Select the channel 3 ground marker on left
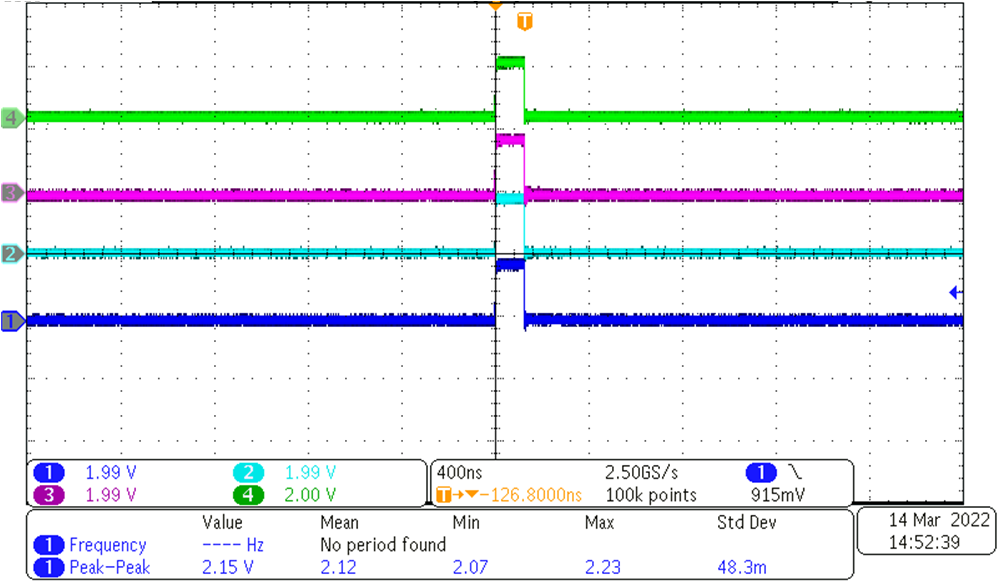1000x582 pixels. 9,195
